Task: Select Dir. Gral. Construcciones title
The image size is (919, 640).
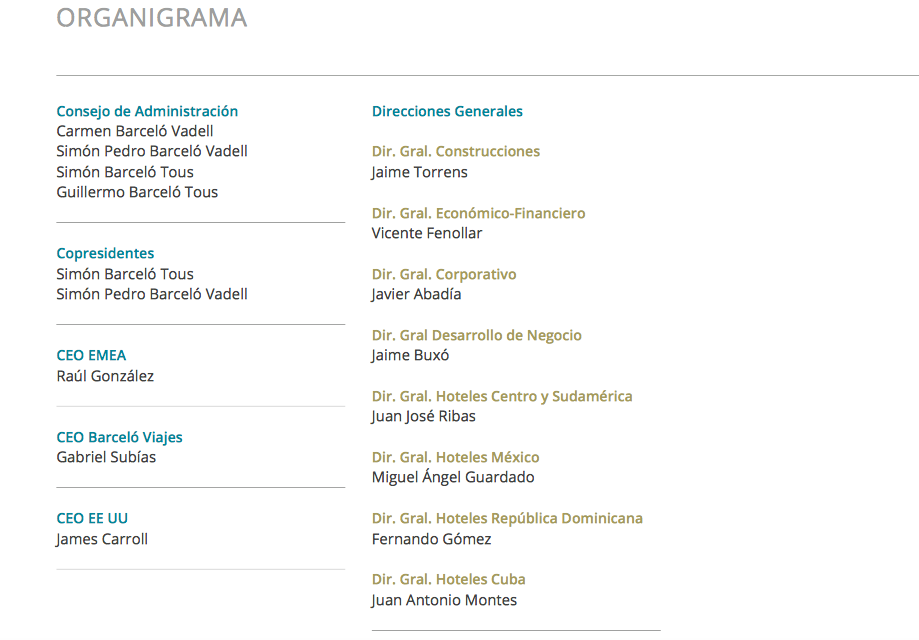Action: coord(456,152)
